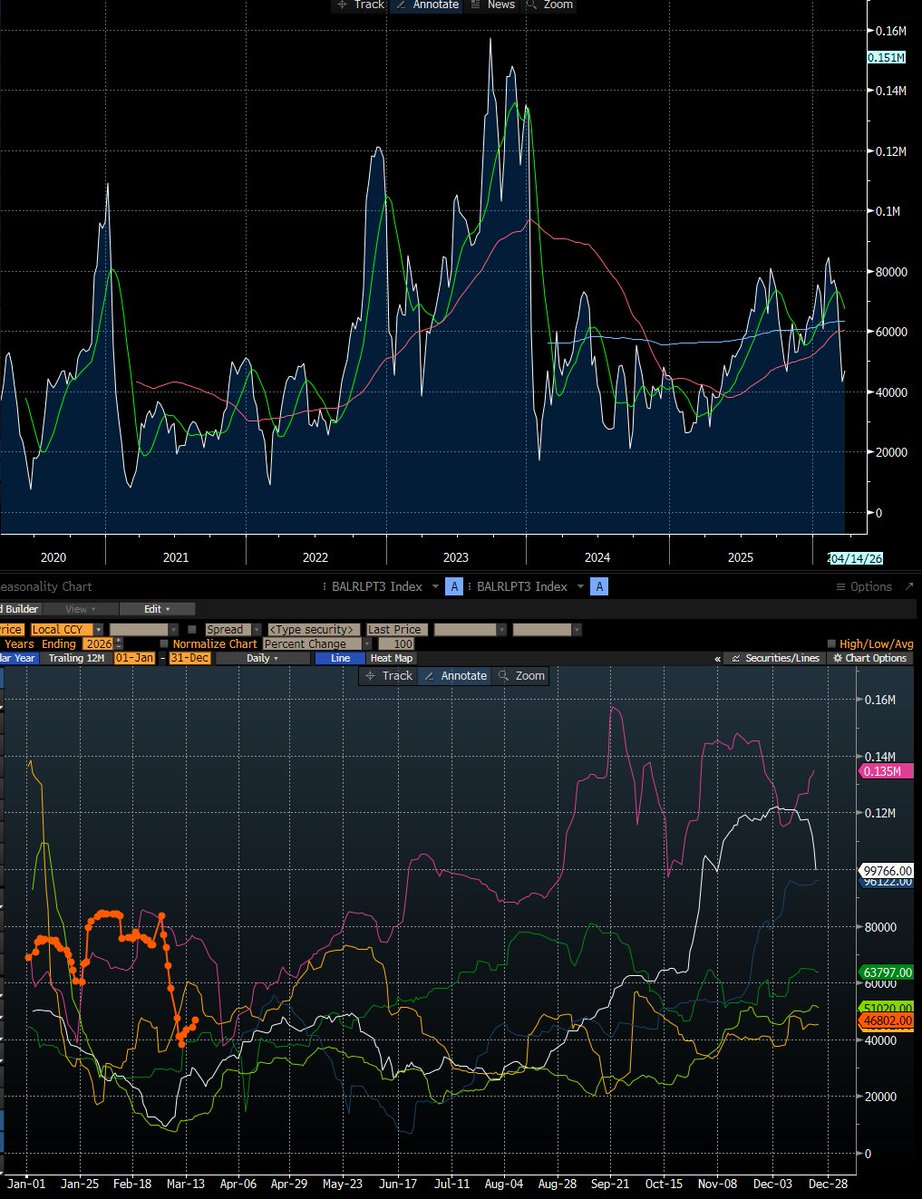Click the second blue A button at right
The image size is (922, 1199).
tap(599, 587)
